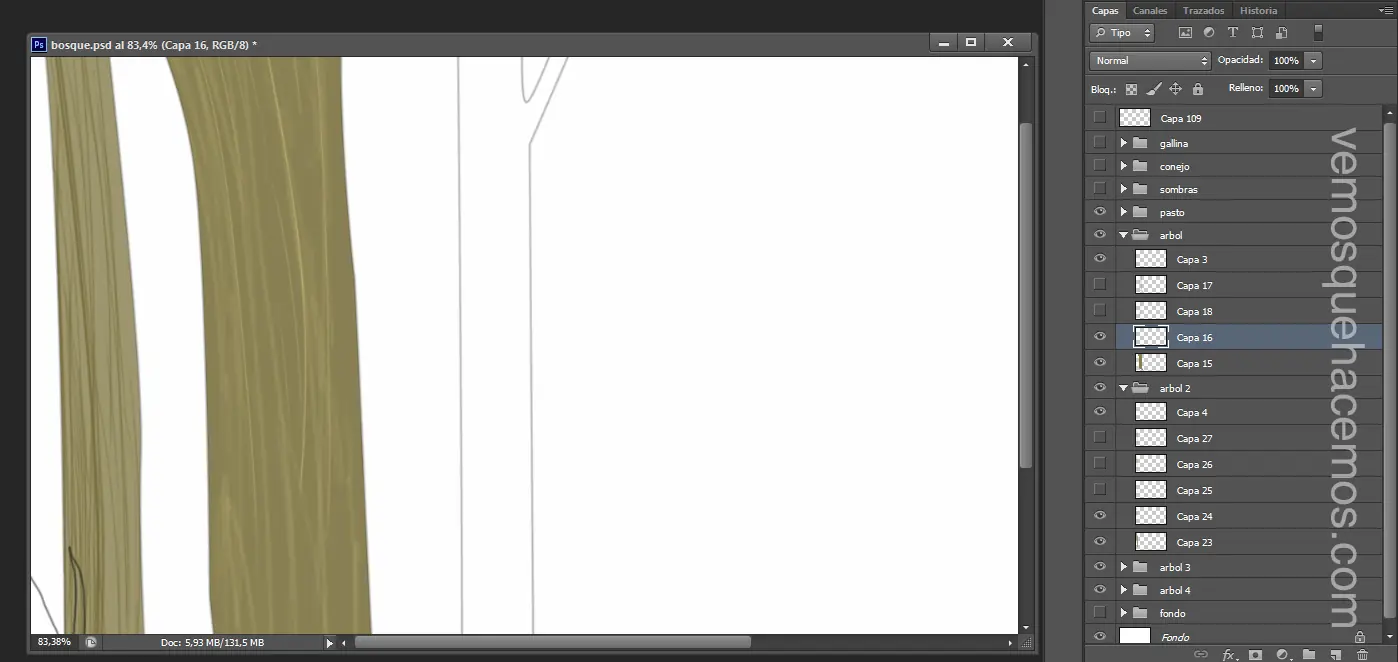
Task: Expand the arbol 3 group
Action: coord(1124,567)
